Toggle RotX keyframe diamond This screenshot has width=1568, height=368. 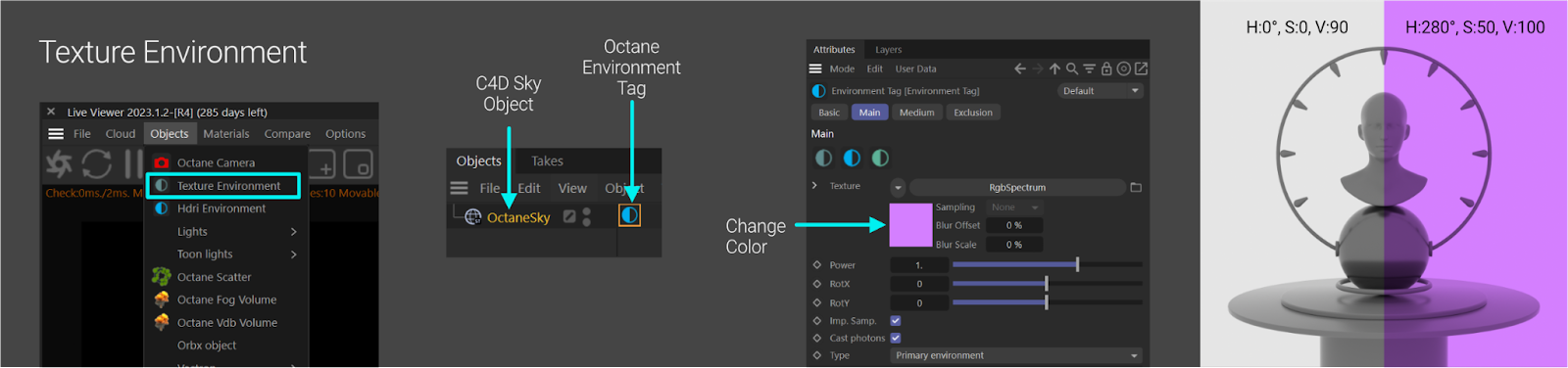[816, 284]
